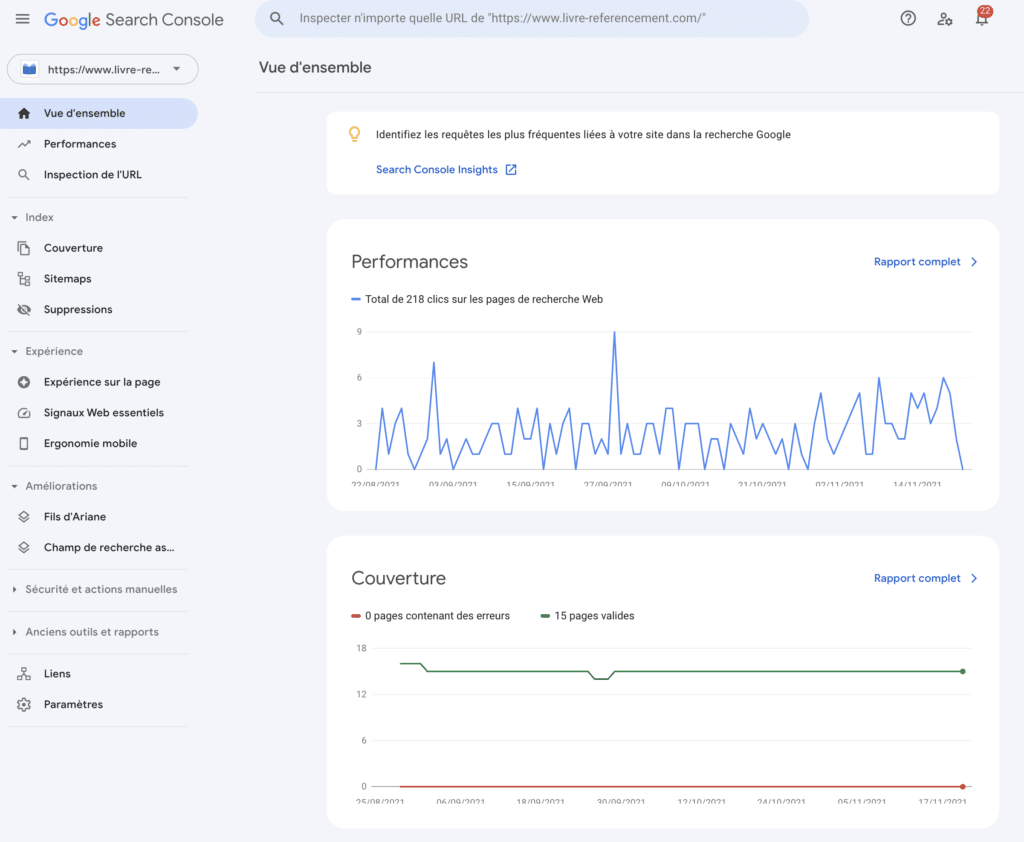1024x842 pixels.
Task: Click the magnifier icon beside Inspection de l'URL
Action: coord(24,175)
